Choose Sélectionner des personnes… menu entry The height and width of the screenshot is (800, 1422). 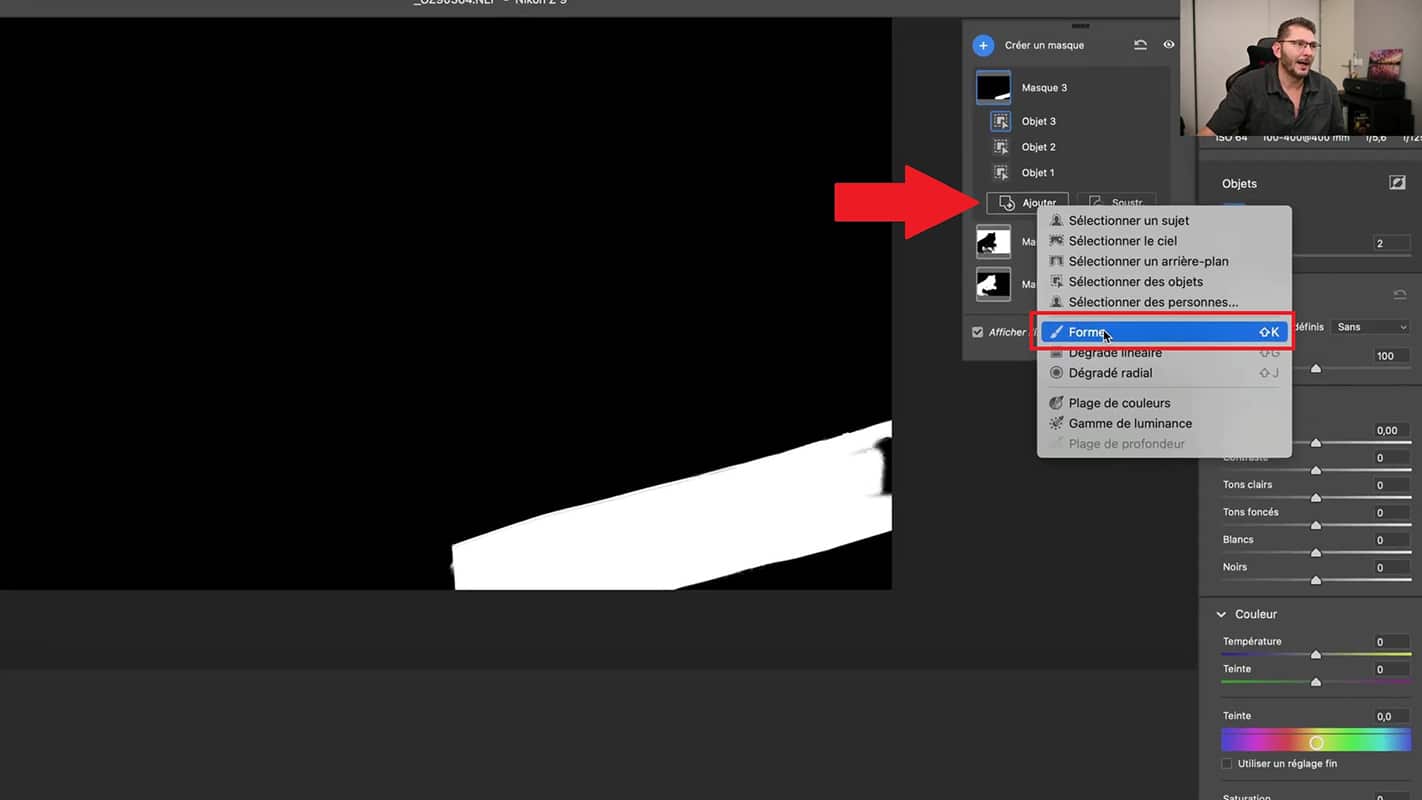(1164, 302)
